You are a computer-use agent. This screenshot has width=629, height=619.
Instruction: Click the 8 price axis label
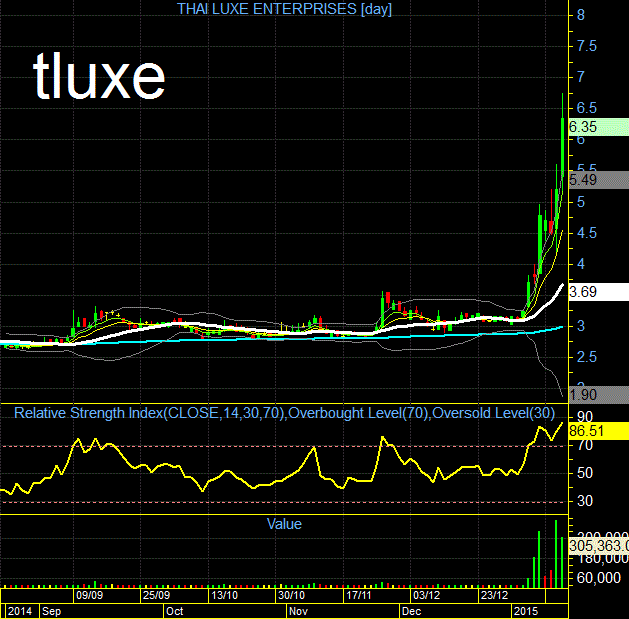(580, 15)
